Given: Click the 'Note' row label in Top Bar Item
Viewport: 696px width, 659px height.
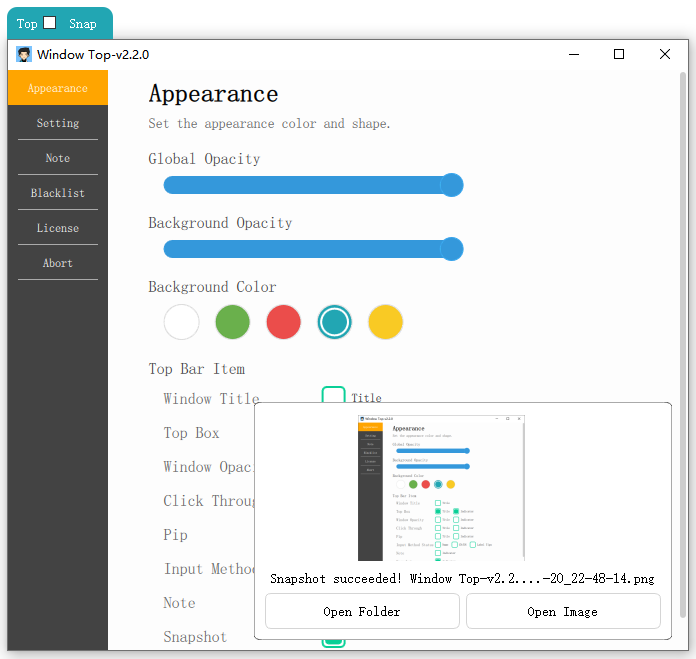Looking at the screenshot, I should pos(179,603).
